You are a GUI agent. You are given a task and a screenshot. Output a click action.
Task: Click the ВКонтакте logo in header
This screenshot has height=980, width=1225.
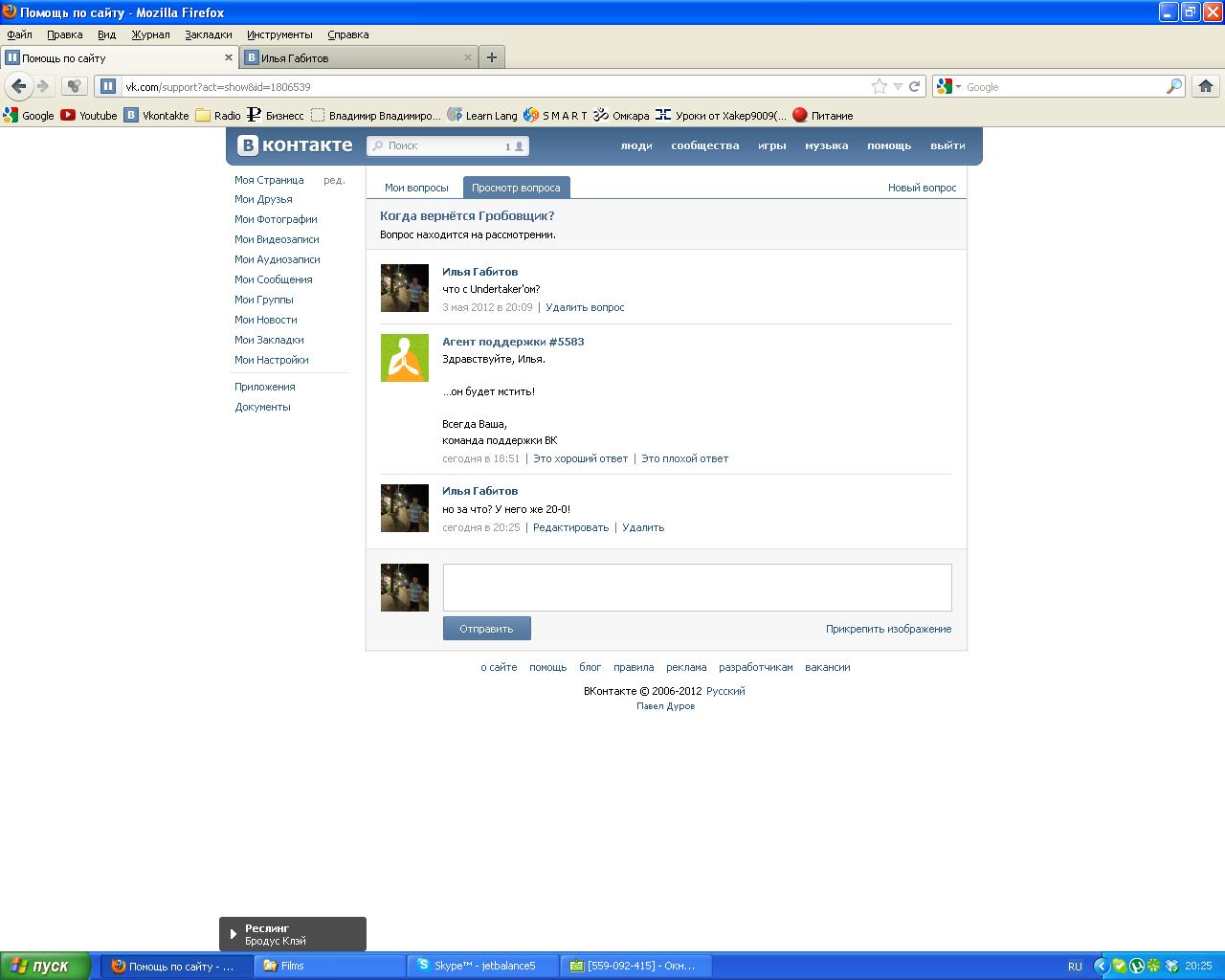click(296, 145)
